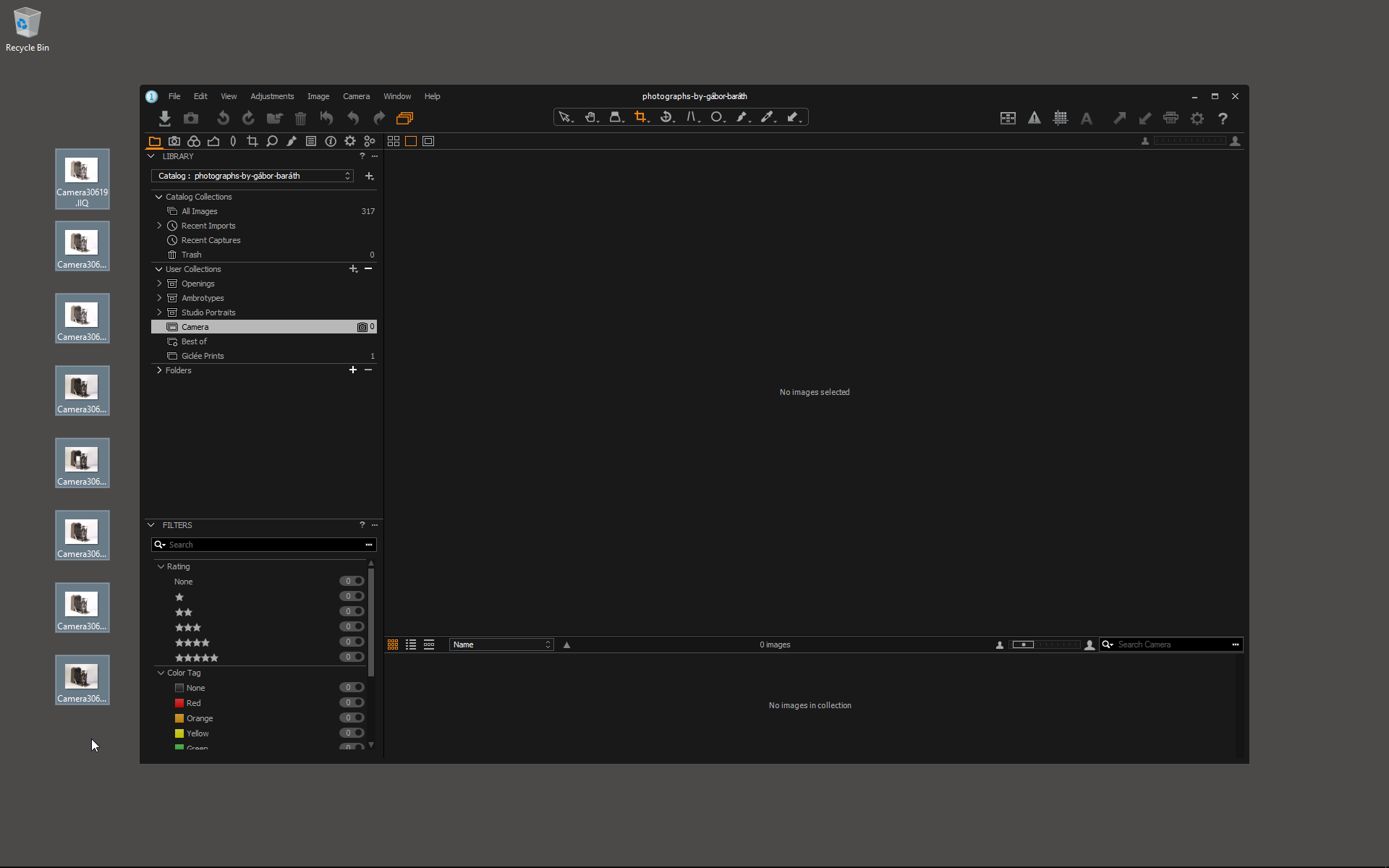Open the Image menu
1389x868 pixels.
(318, 96)
